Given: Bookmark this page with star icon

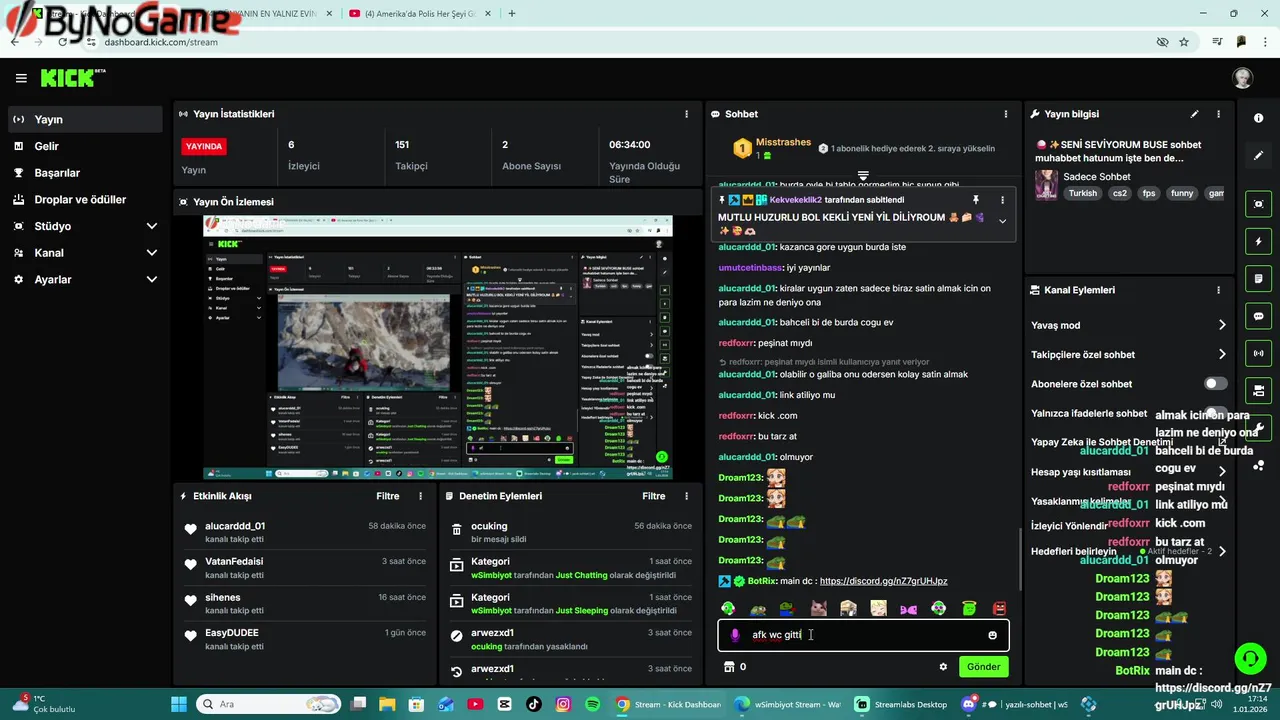Looking at the screenshot, I should coord(1184,42).
